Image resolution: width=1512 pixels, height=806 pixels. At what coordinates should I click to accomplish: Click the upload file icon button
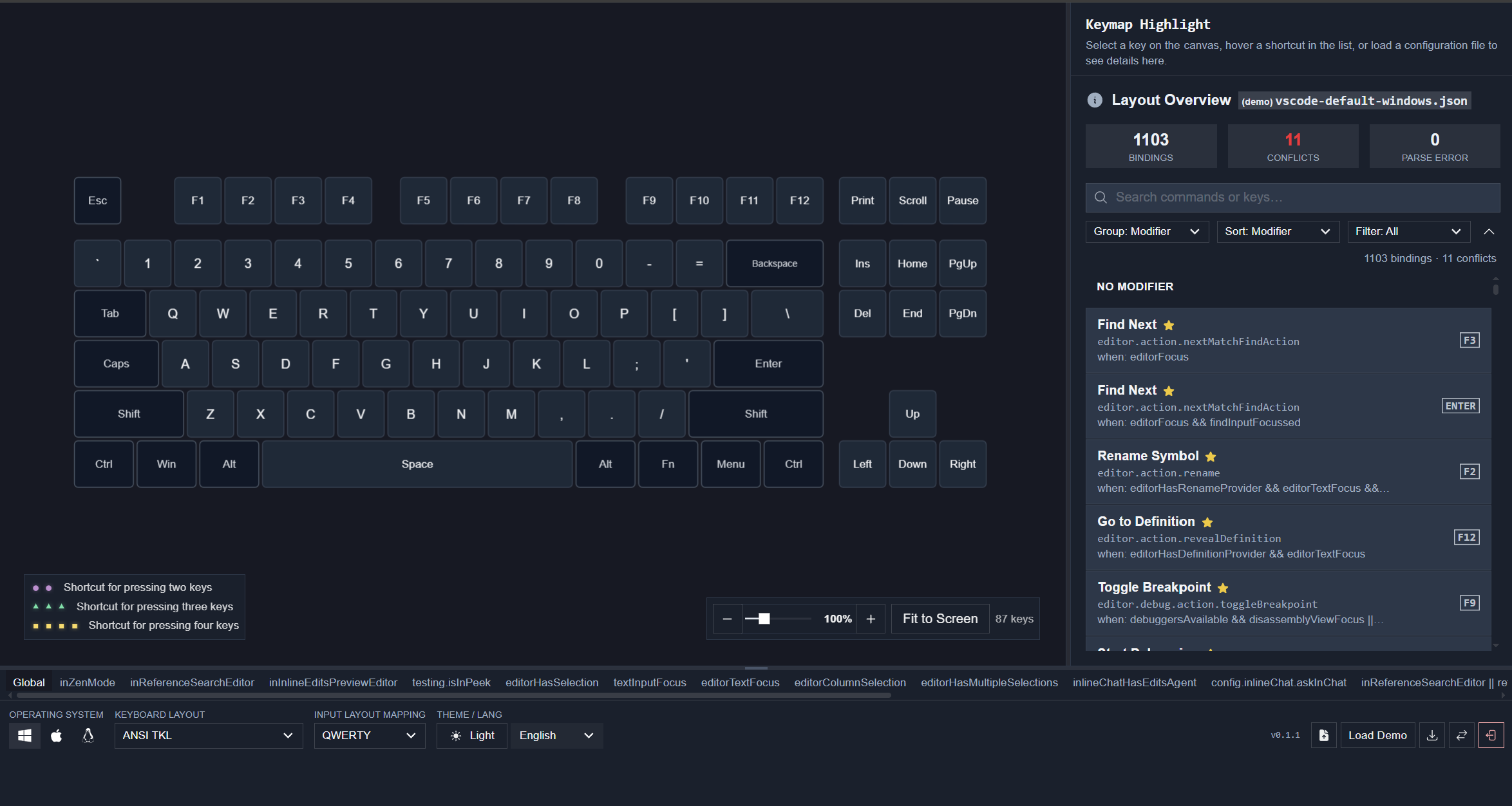[1323, 735]
